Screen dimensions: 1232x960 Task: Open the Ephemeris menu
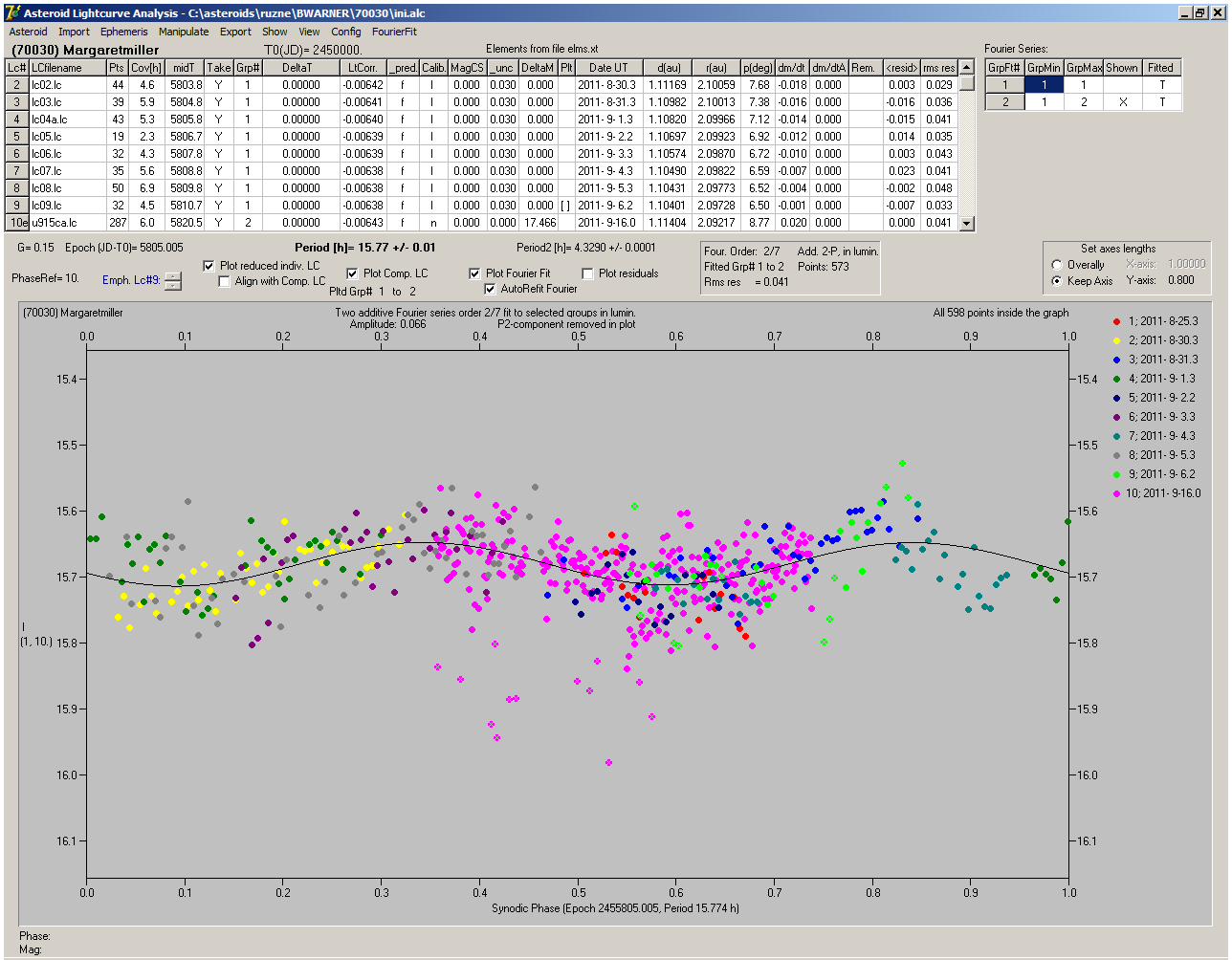point(124,32)
